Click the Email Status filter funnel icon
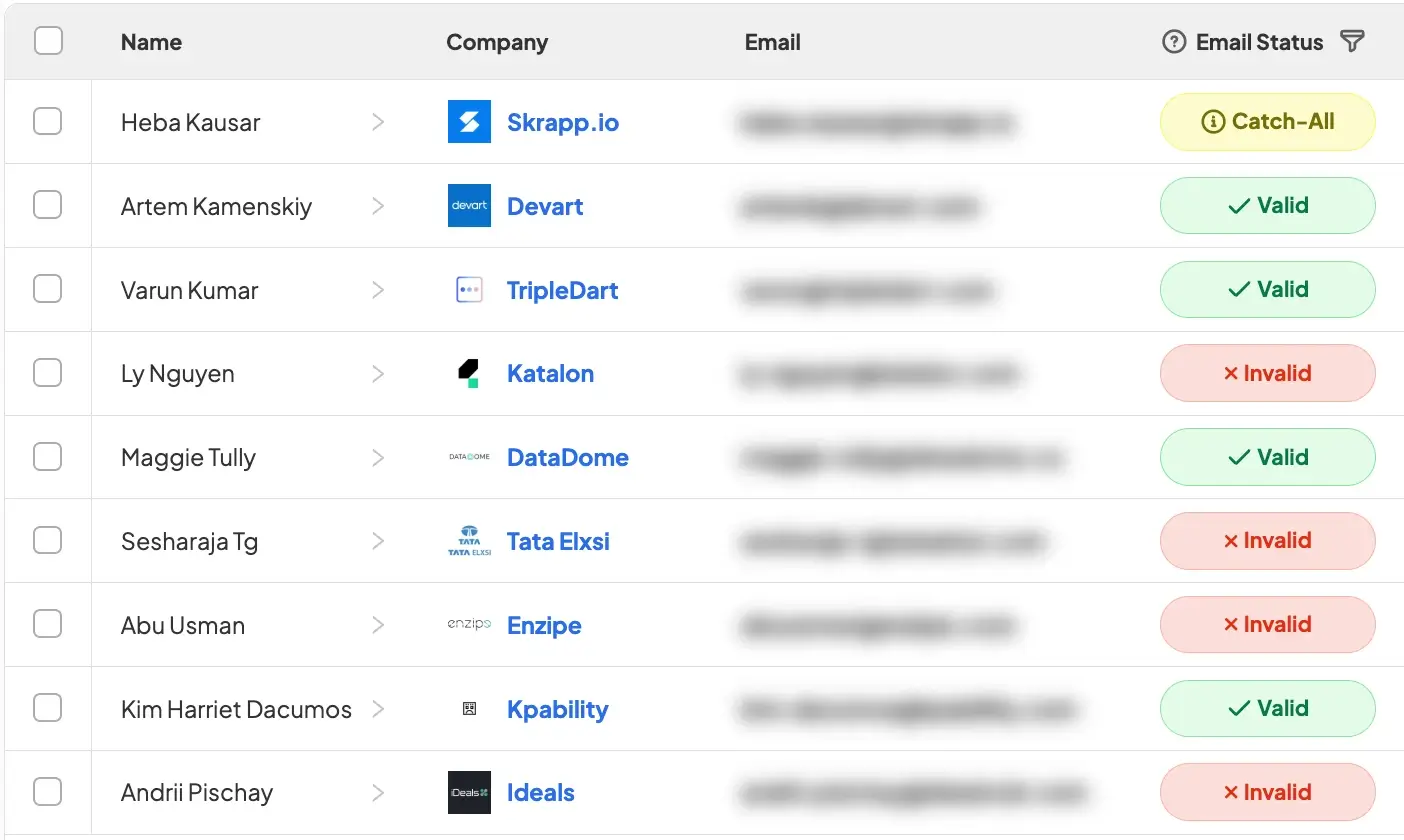The image size is (1404, 840). pos(1352,42)
